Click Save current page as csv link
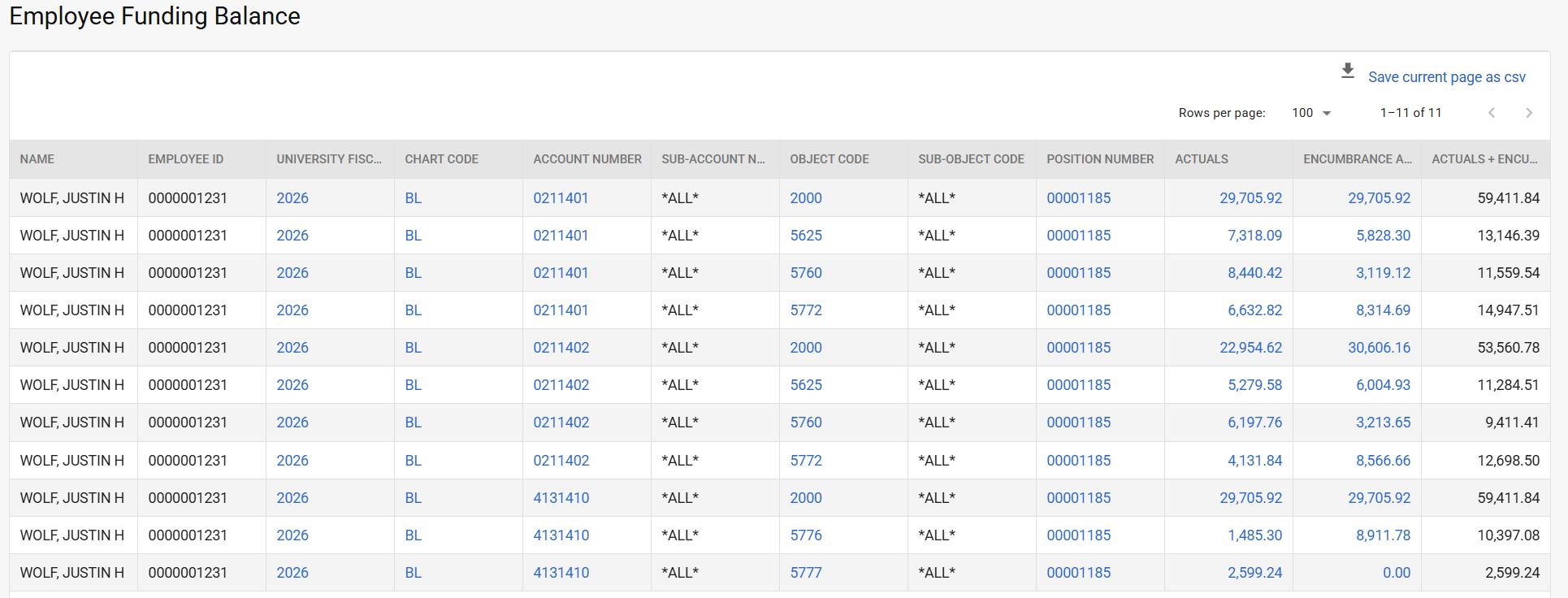Screen dimensions: 1568x598 coord(1446,77)
